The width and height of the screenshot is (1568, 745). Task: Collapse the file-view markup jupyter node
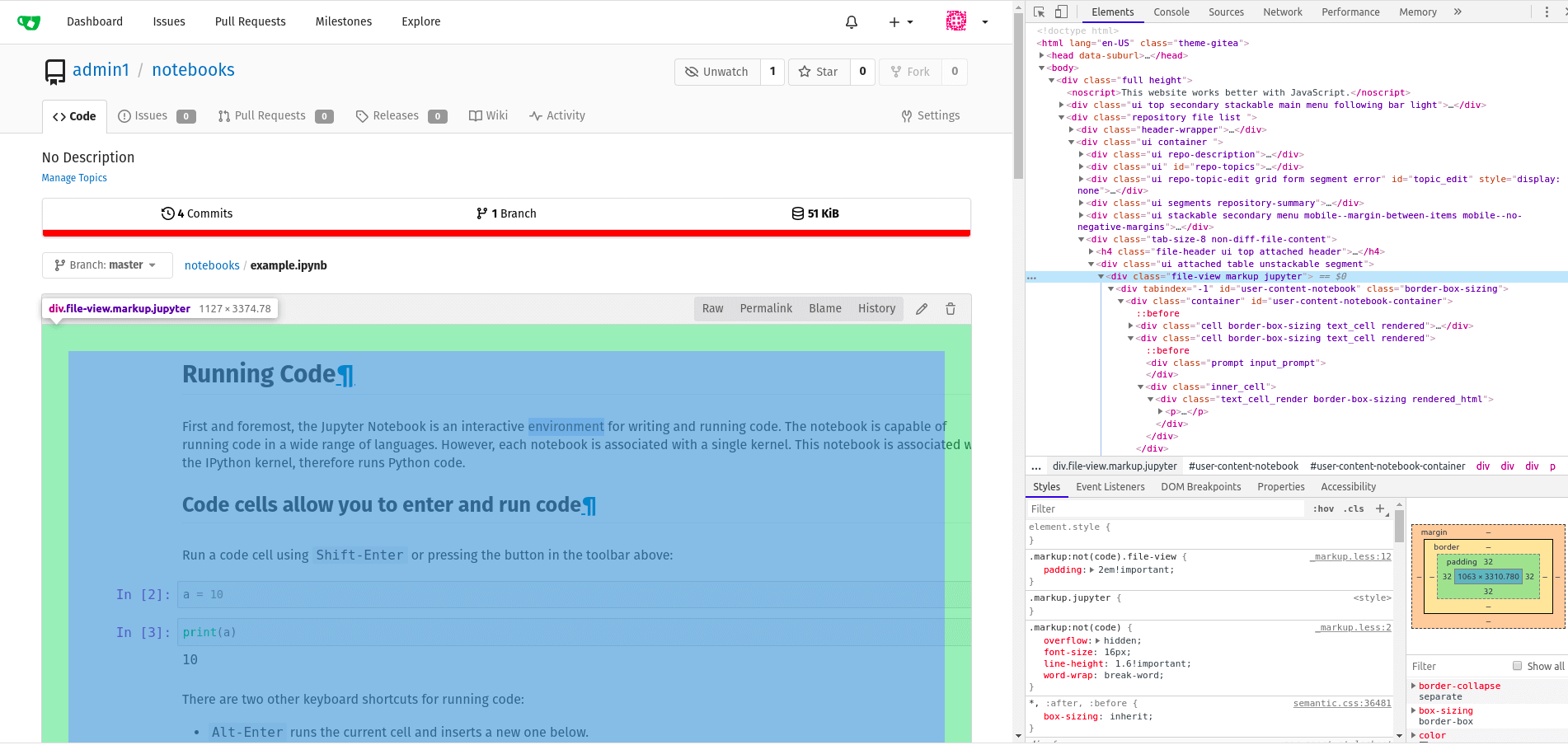[x=1101, y=277]
